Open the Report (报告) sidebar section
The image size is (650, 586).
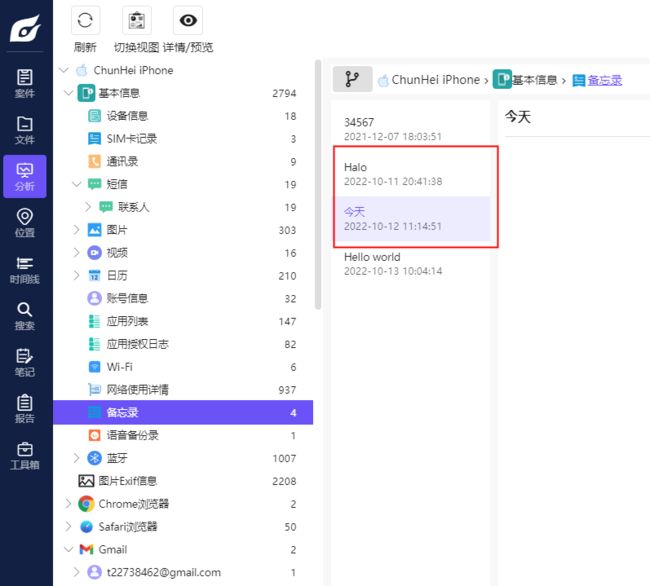pos(24,409)
